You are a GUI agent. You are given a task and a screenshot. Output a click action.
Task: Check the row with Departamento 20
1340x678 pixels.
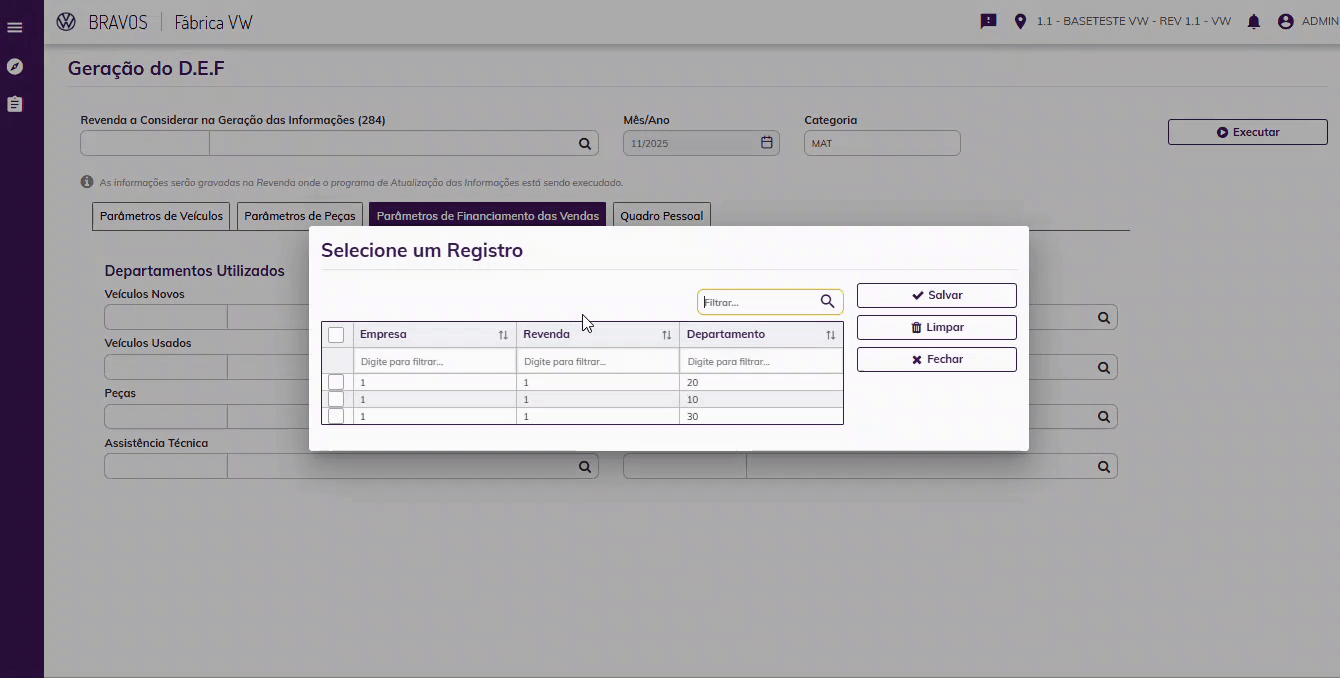click(336, 382)
